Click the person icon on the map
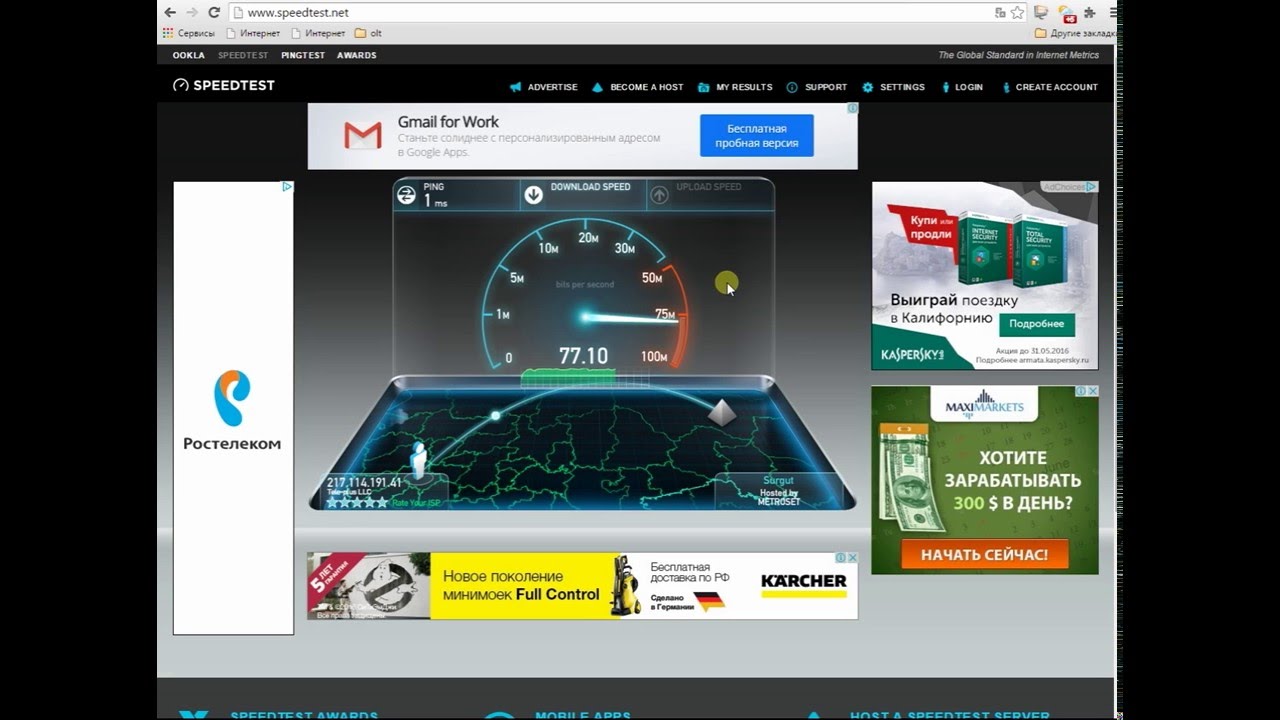This screenshot has width=1280, height=720. pos(419,459)
